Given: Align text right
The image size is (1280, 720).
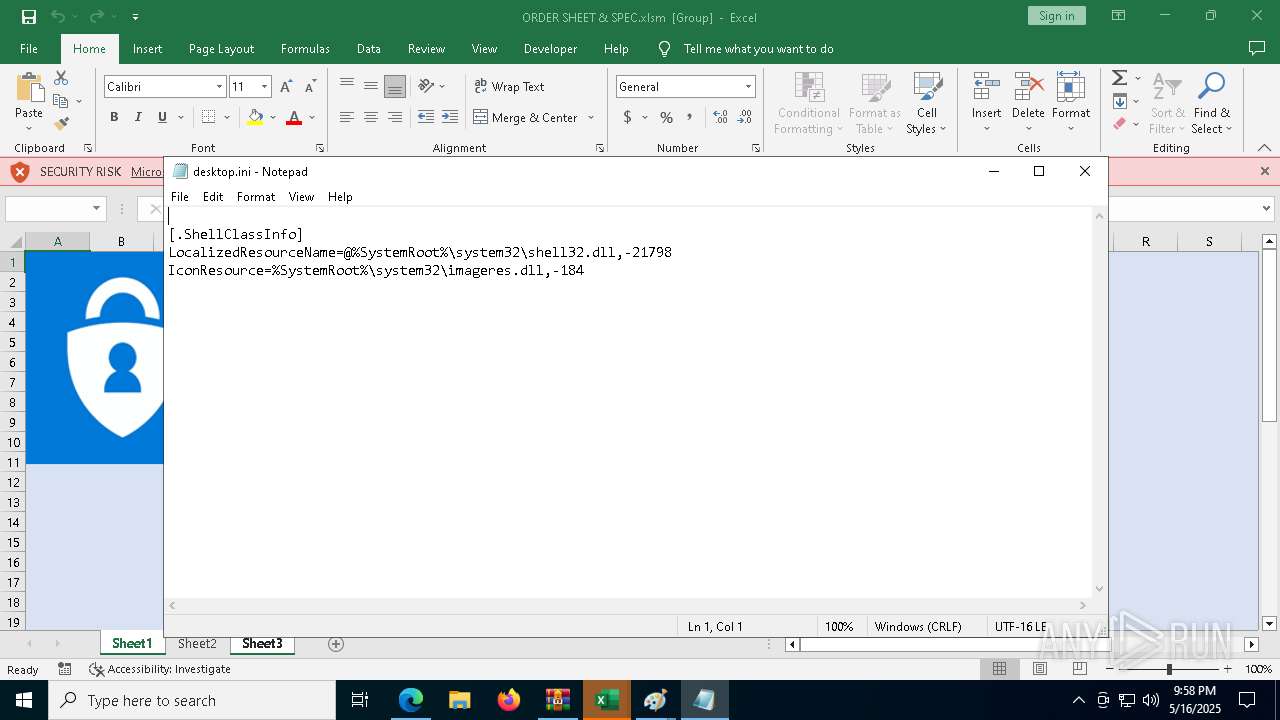Looking at the screenshot, I should tap(395, 117).
